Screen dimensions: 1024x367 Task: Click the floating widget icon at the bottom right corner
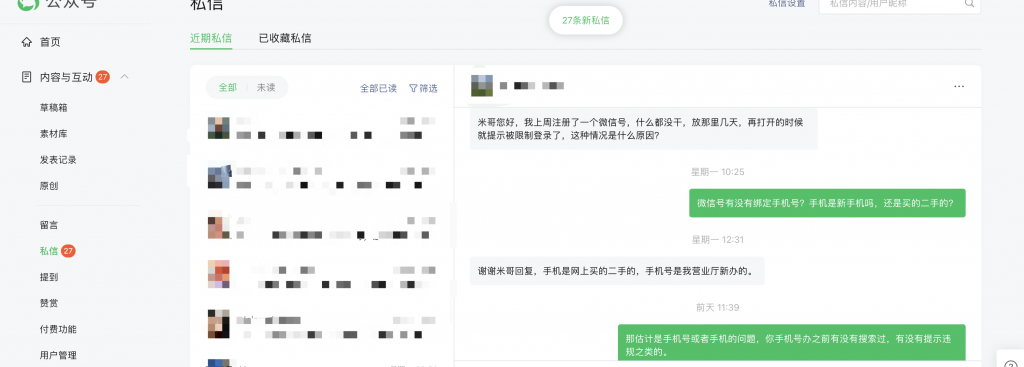(x=1011, y=363)
